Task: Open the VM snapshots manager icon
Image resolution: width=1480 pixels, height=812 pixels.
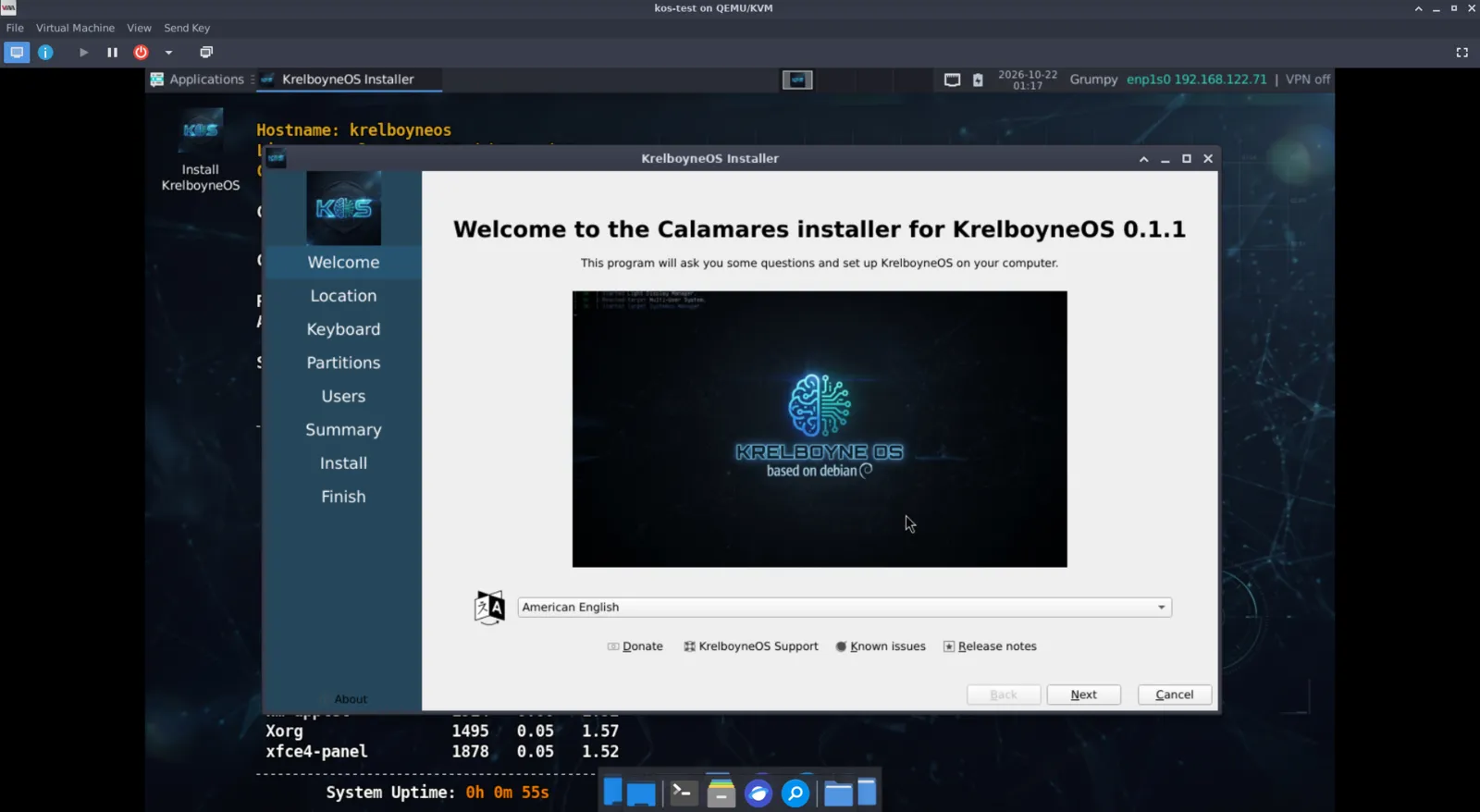Action: coord(206,53)
